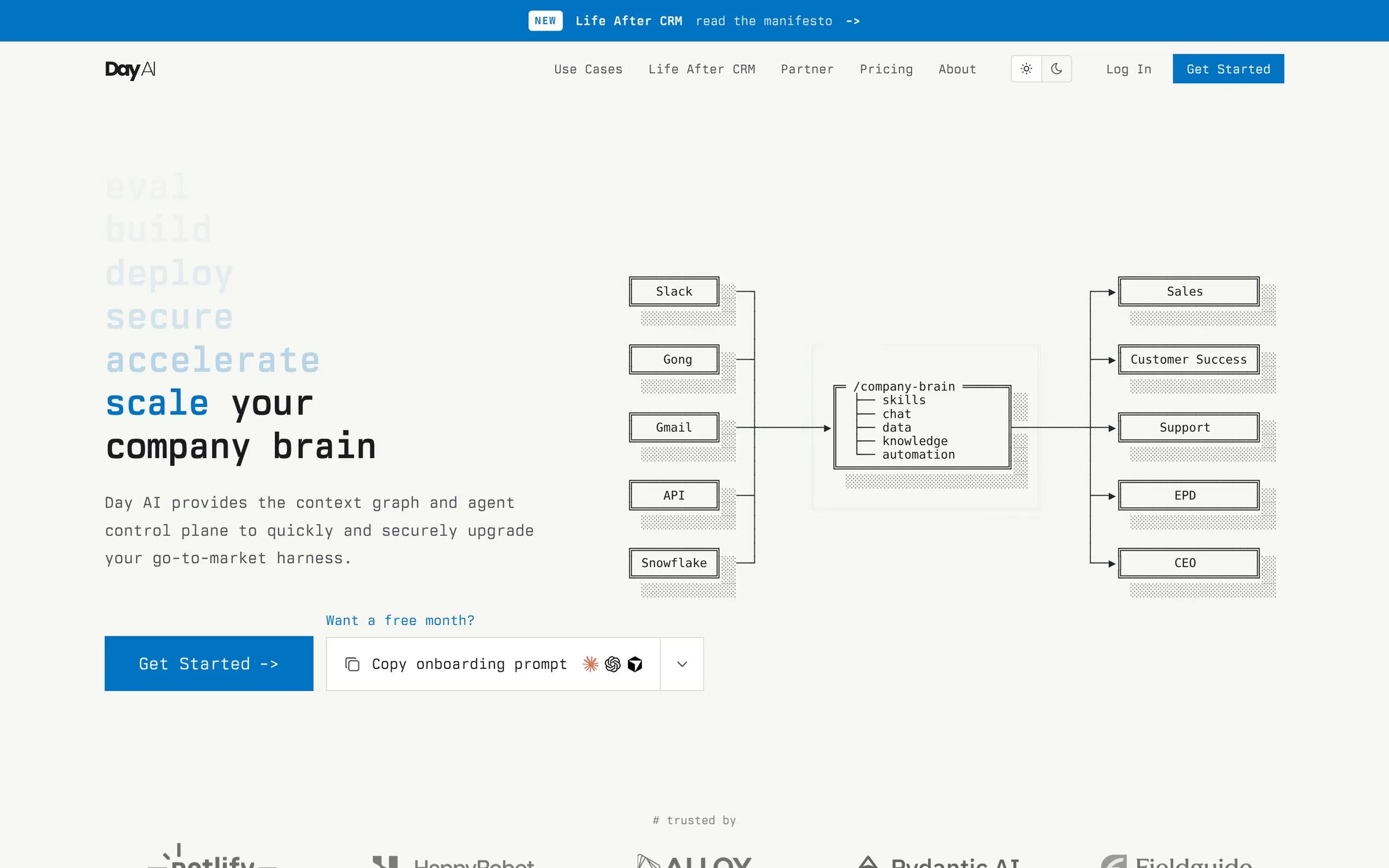Click the '# trusted by' heading

[694, 821]
